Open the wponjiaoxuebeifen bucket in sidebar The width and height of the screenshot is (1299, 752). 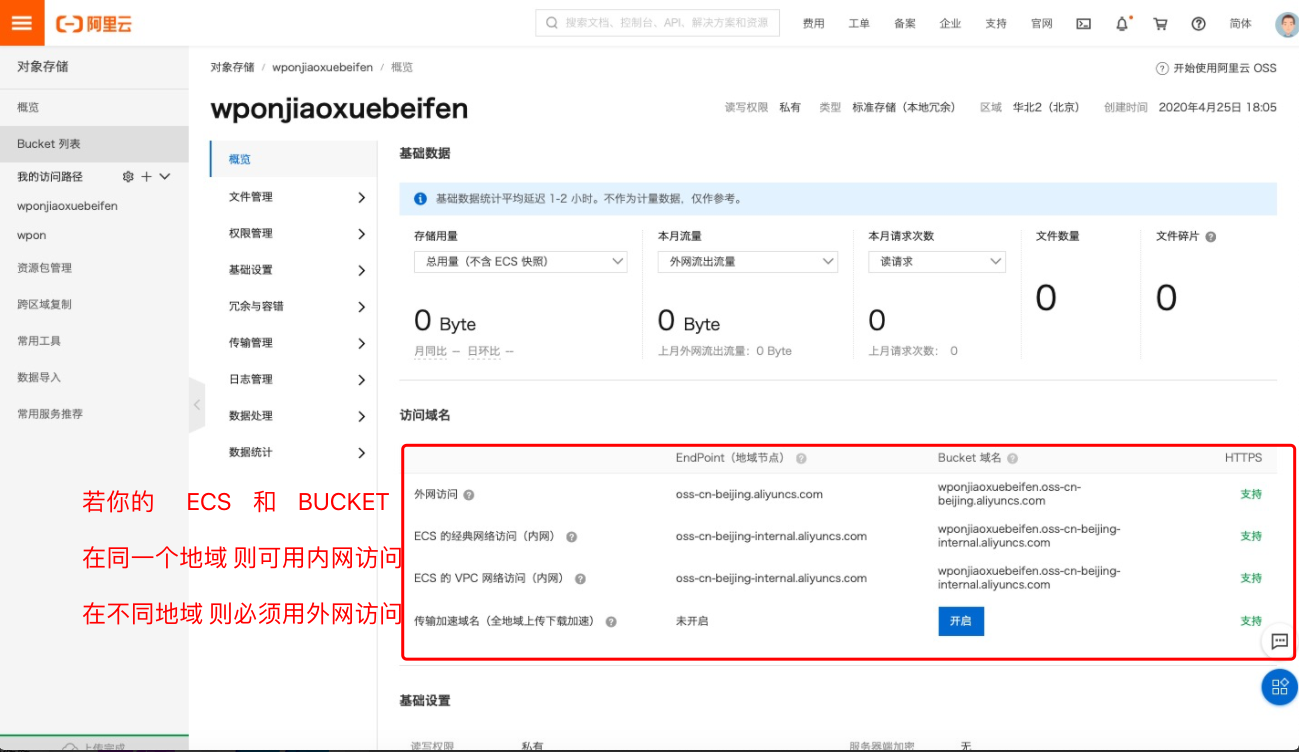[x=67, y=206]
